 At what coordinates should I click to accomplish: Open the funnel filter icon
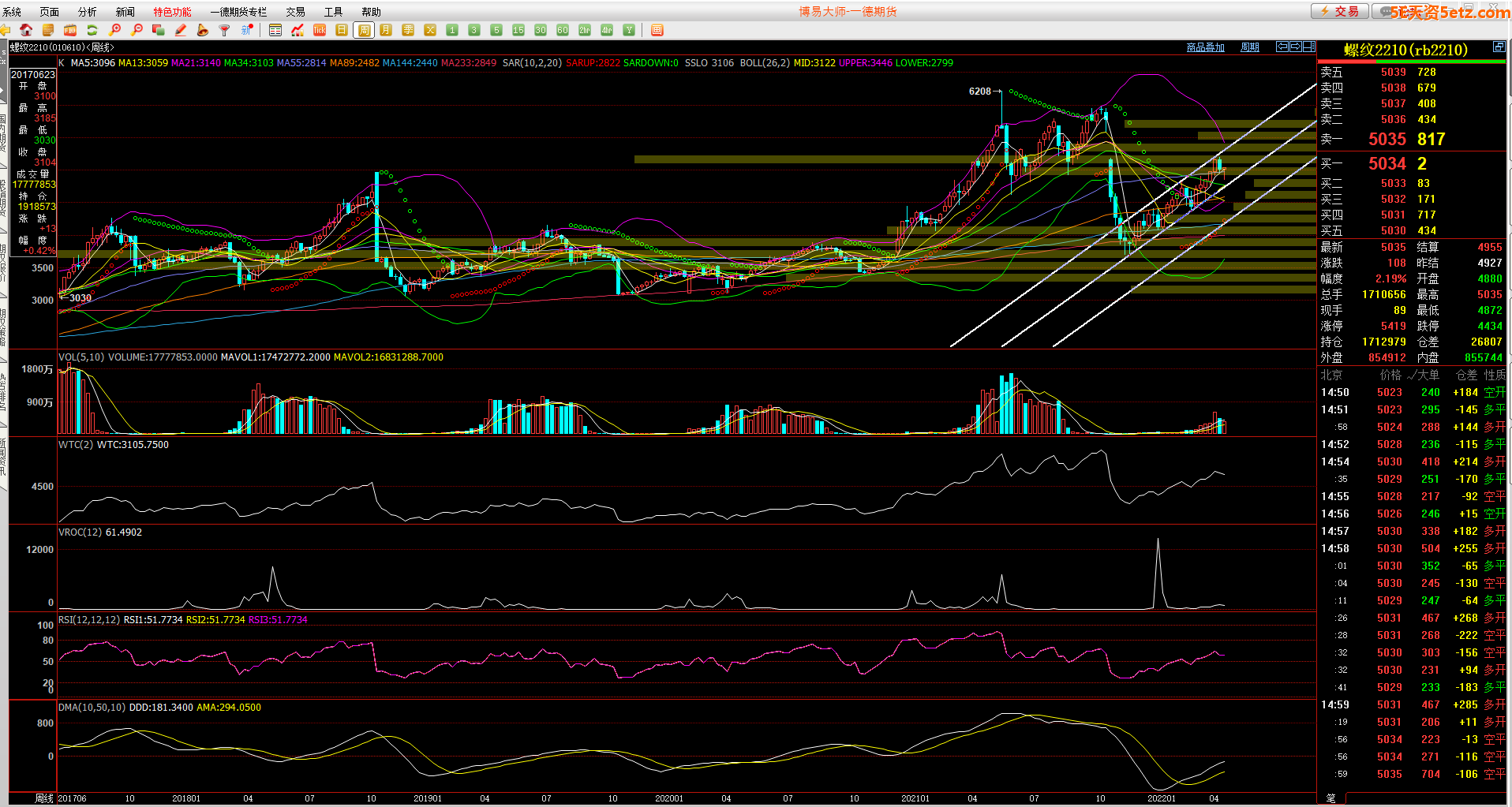(x=225, y=30)
